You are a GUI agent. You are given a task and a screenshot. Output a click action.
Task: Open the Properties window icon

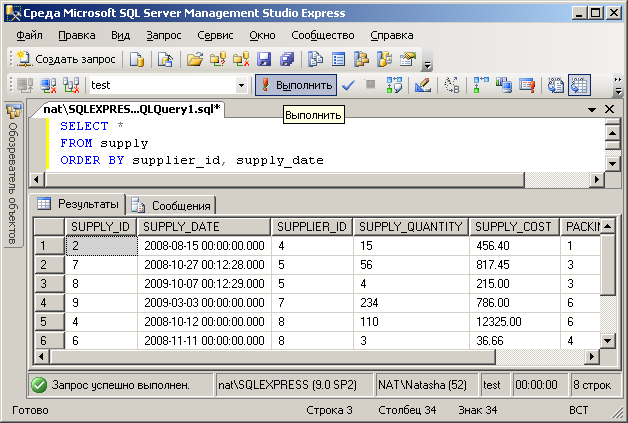(408, 59)
